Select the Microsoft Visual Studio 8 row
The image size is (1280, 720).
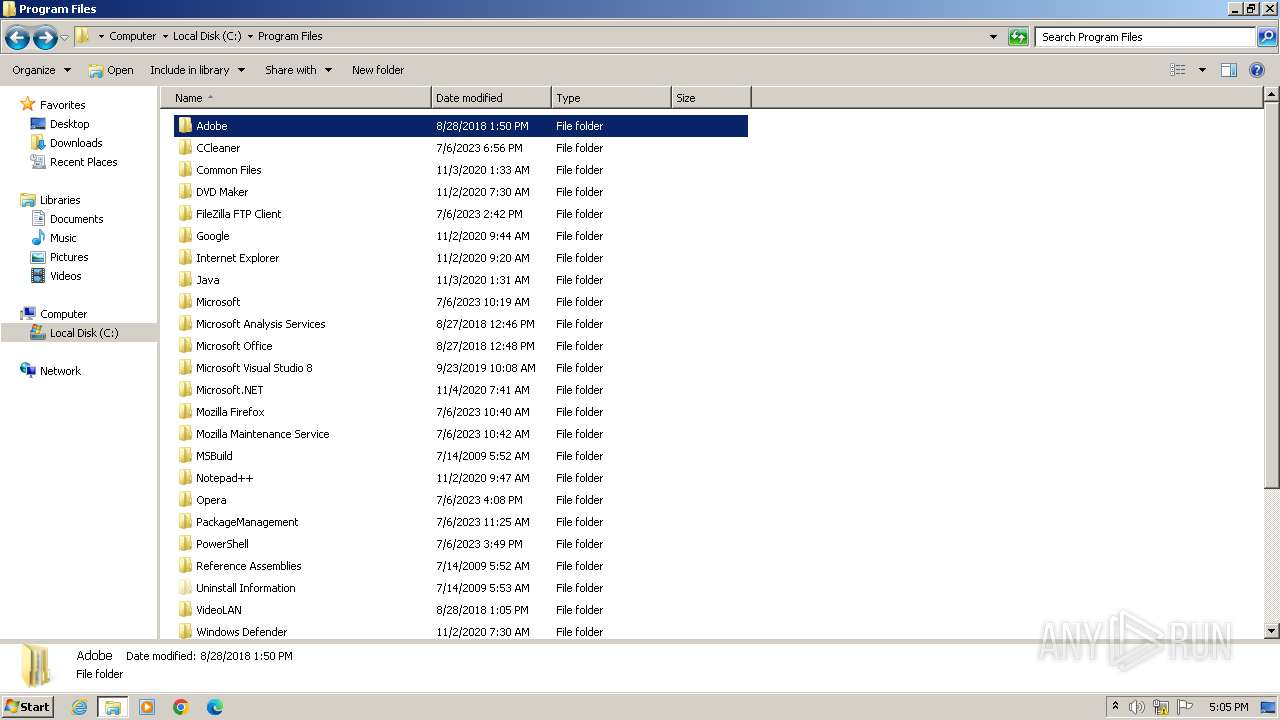461,368
